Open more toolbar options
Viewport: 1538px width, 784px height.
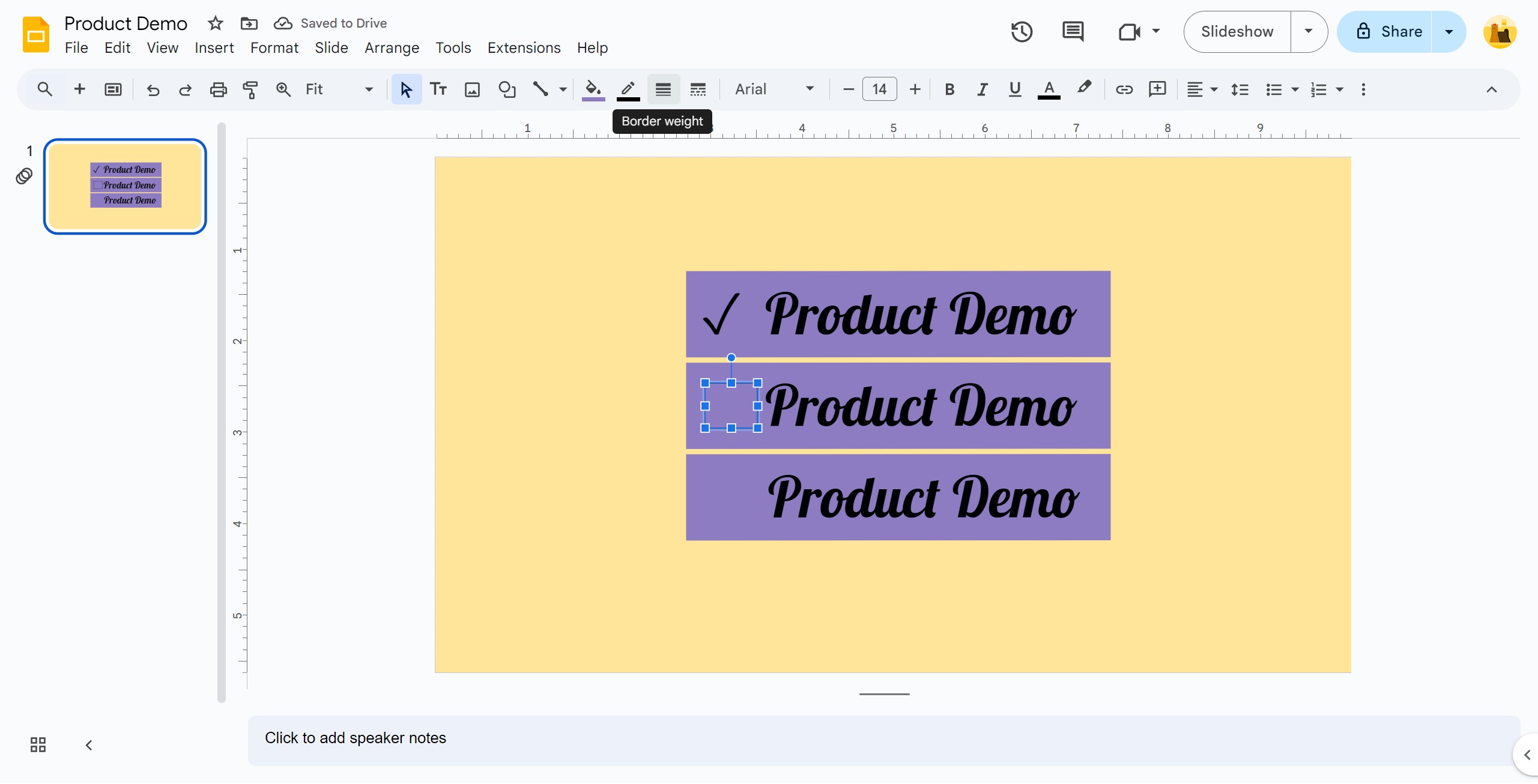pos(1363,89)
